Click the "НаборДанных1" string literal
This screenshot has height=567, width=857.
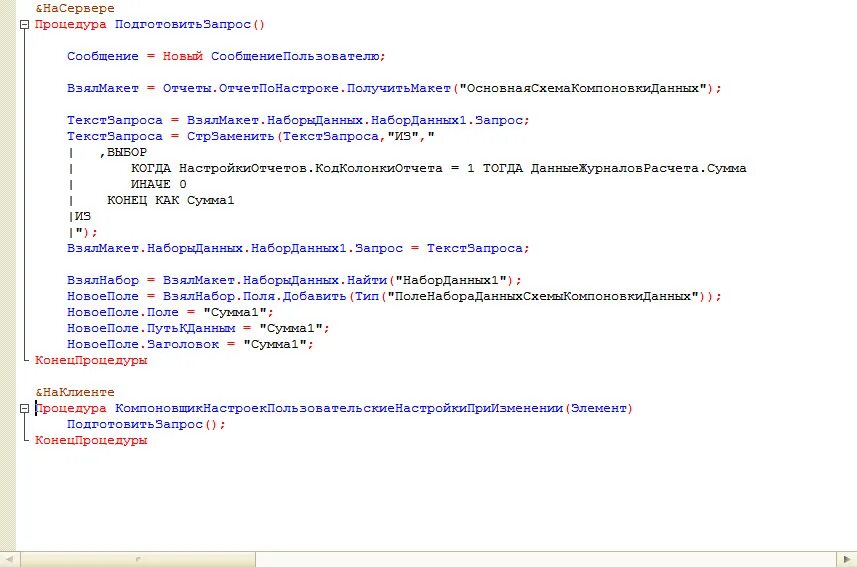pos(451,280)
